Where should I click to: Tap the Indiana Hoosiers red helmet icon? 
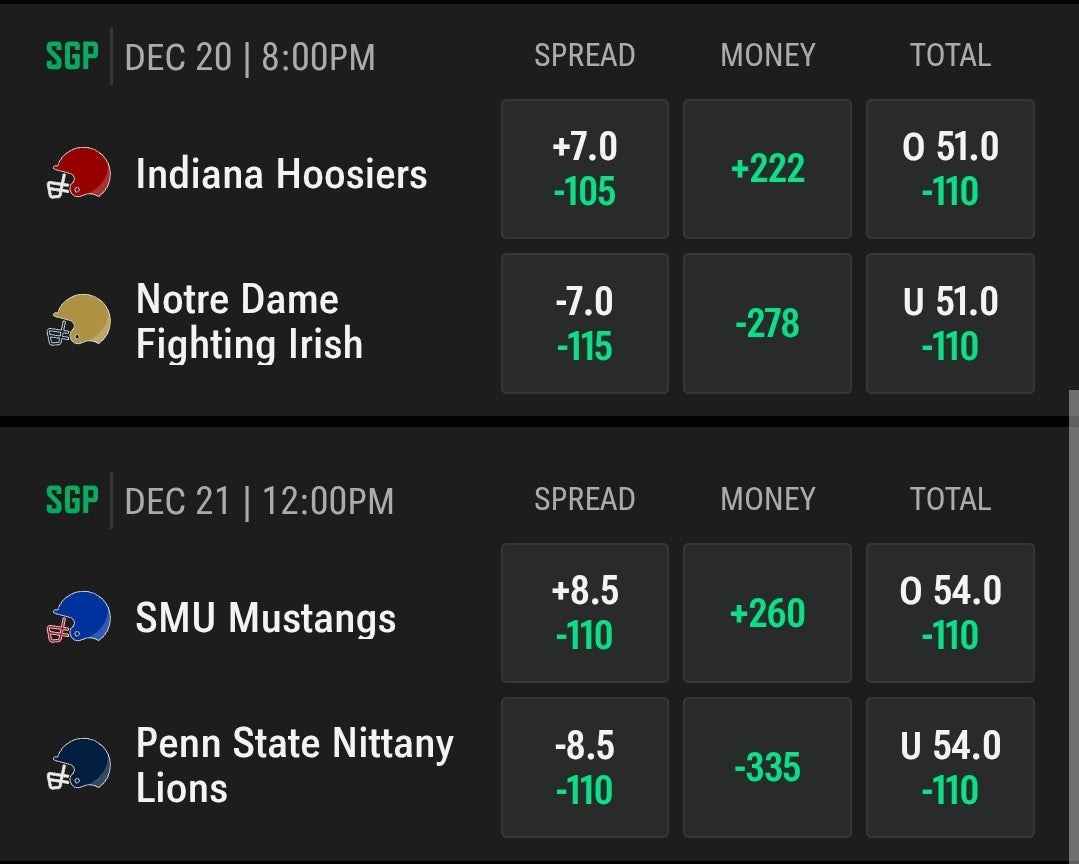tap(78, 173)
